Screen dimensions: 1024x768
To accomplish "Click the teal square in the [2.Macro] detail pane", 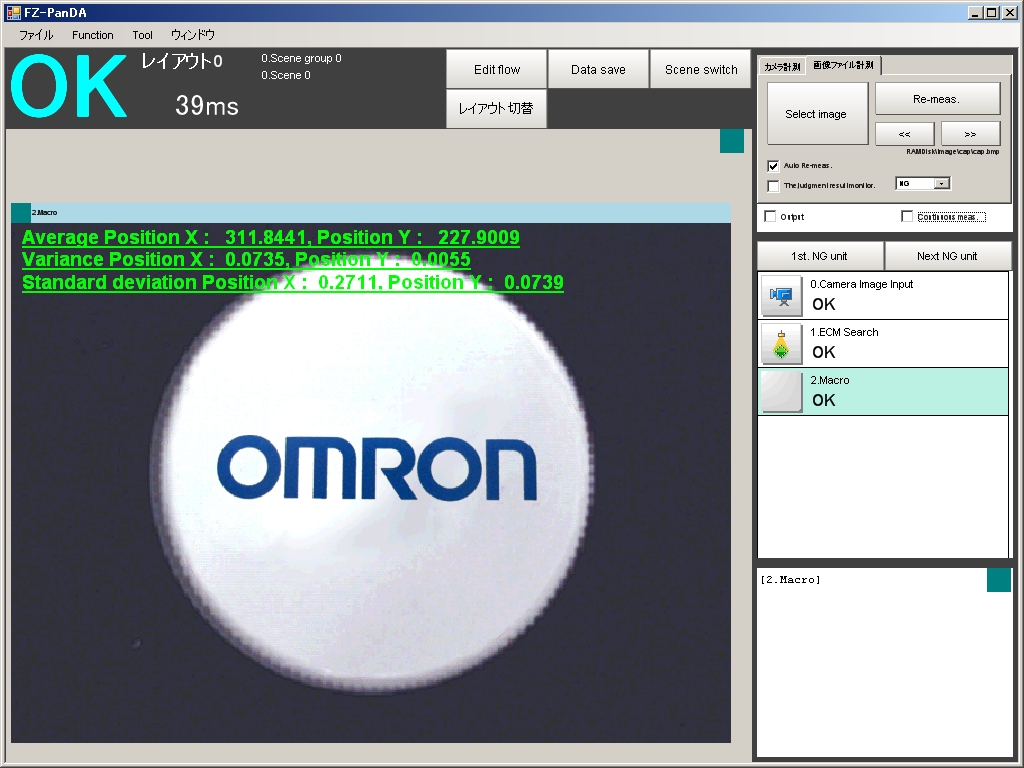I will click(x=999, y=580).
